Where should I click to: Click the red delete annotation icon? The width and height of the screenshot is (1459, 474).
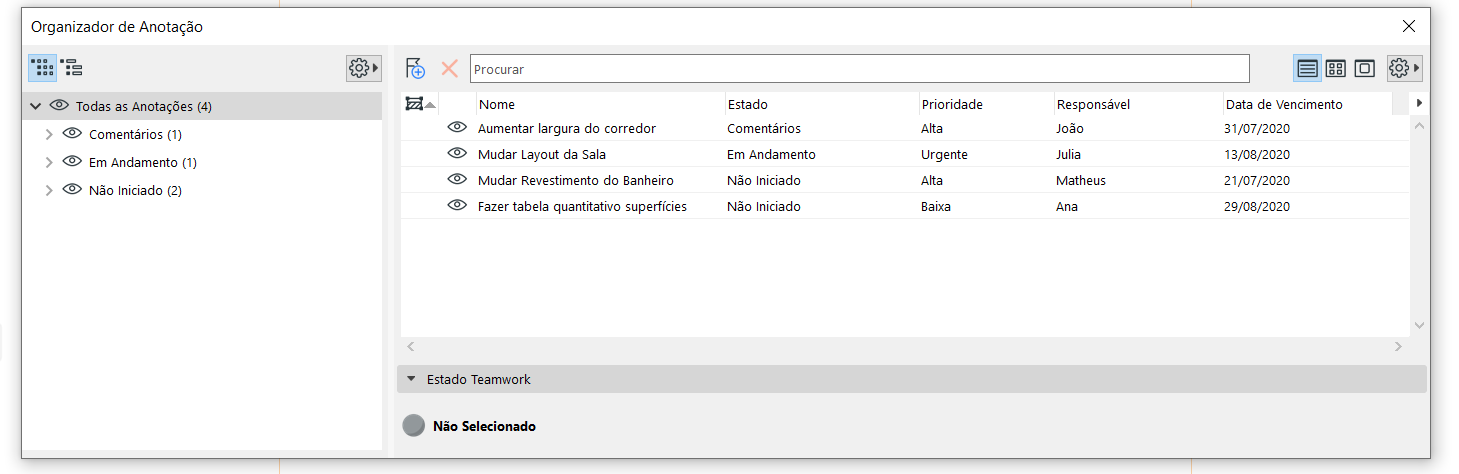[x=450, y=68]
